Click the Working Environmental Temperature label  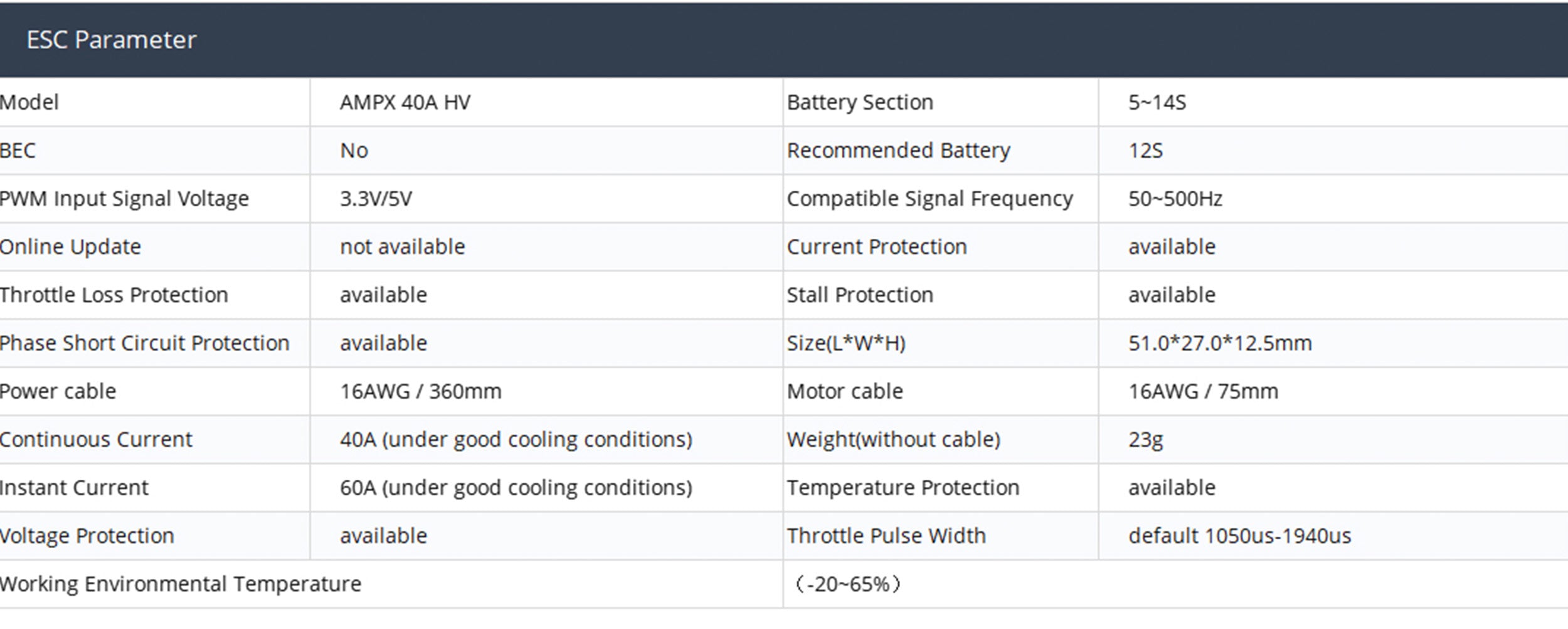coord(181,584)
